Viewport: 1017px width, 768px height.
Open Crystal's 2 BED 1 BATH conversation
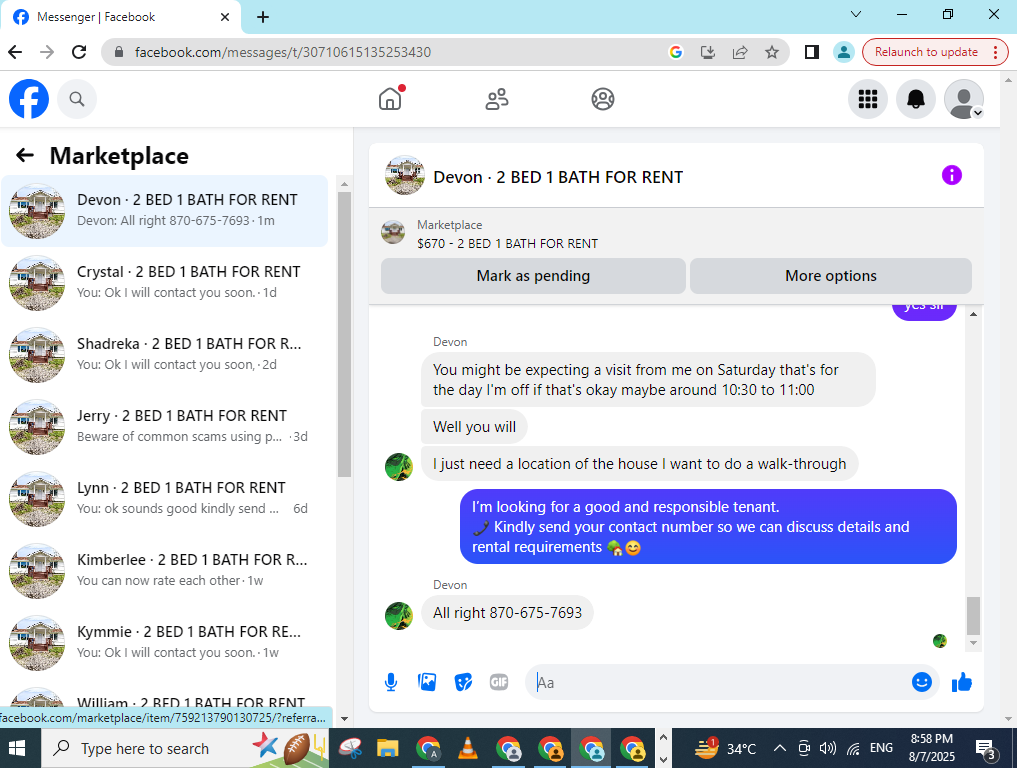pos(165,283)
